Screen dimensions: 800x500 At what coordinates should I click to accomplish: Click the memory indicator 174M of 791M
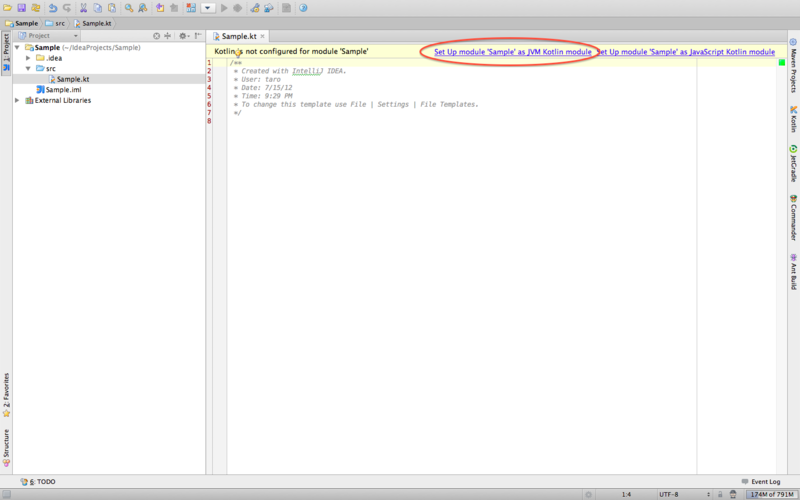[771, 494]
